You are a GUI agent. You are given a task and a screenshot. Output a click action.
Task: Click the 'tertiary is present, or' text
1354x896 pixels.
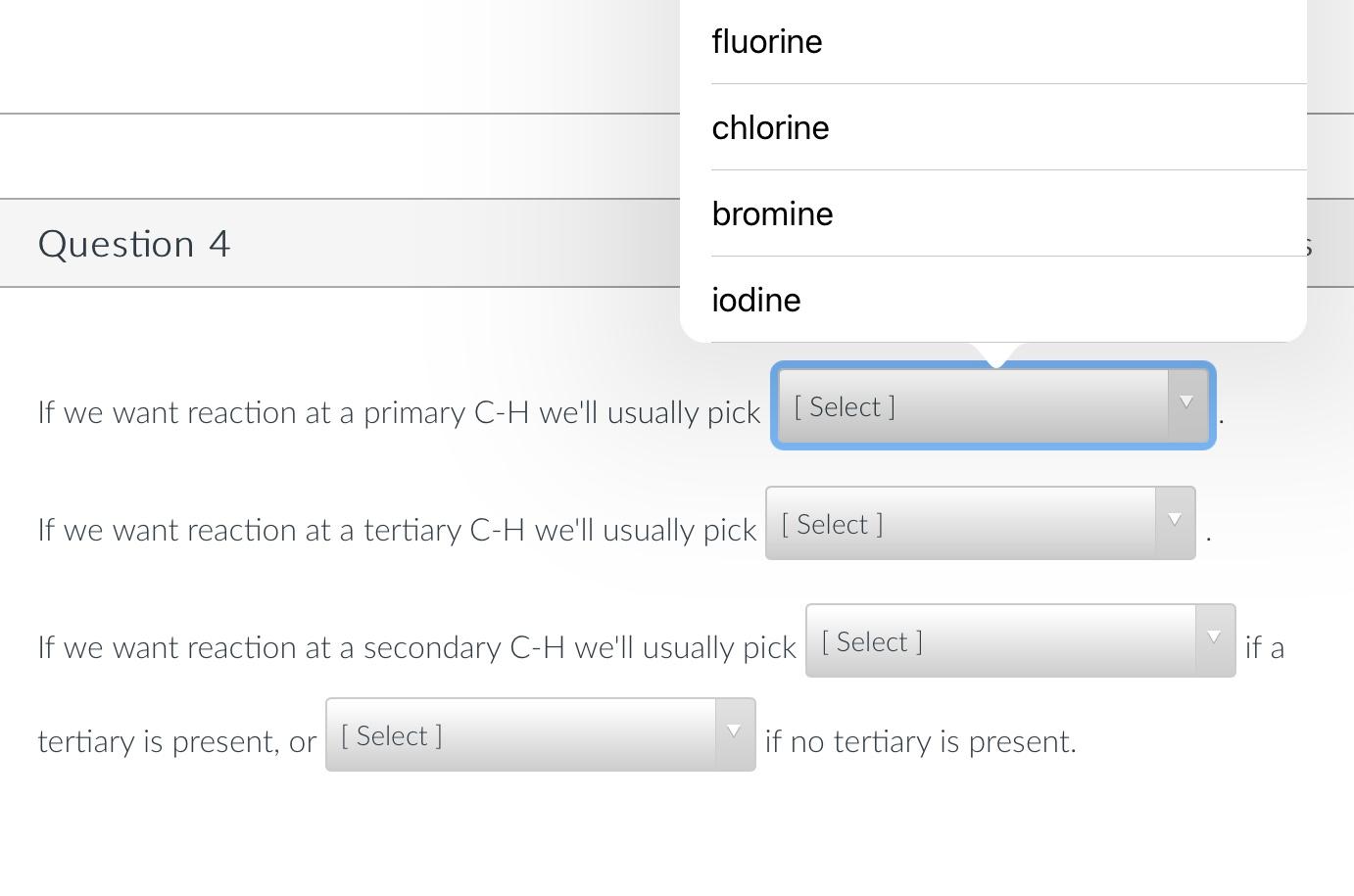tap(176, 742)
